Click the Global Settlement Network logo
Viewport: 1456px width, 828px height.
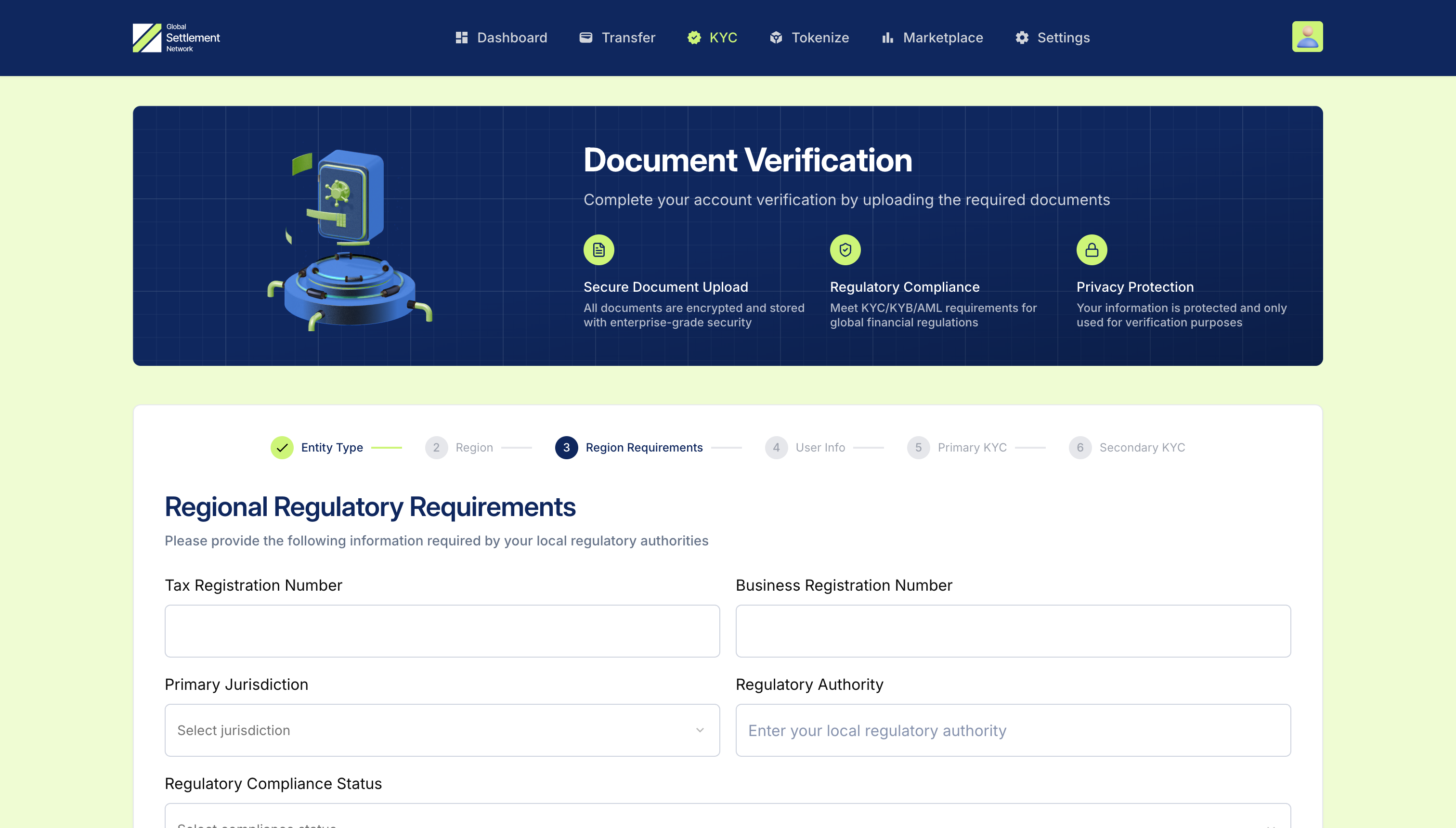[176, 38]
